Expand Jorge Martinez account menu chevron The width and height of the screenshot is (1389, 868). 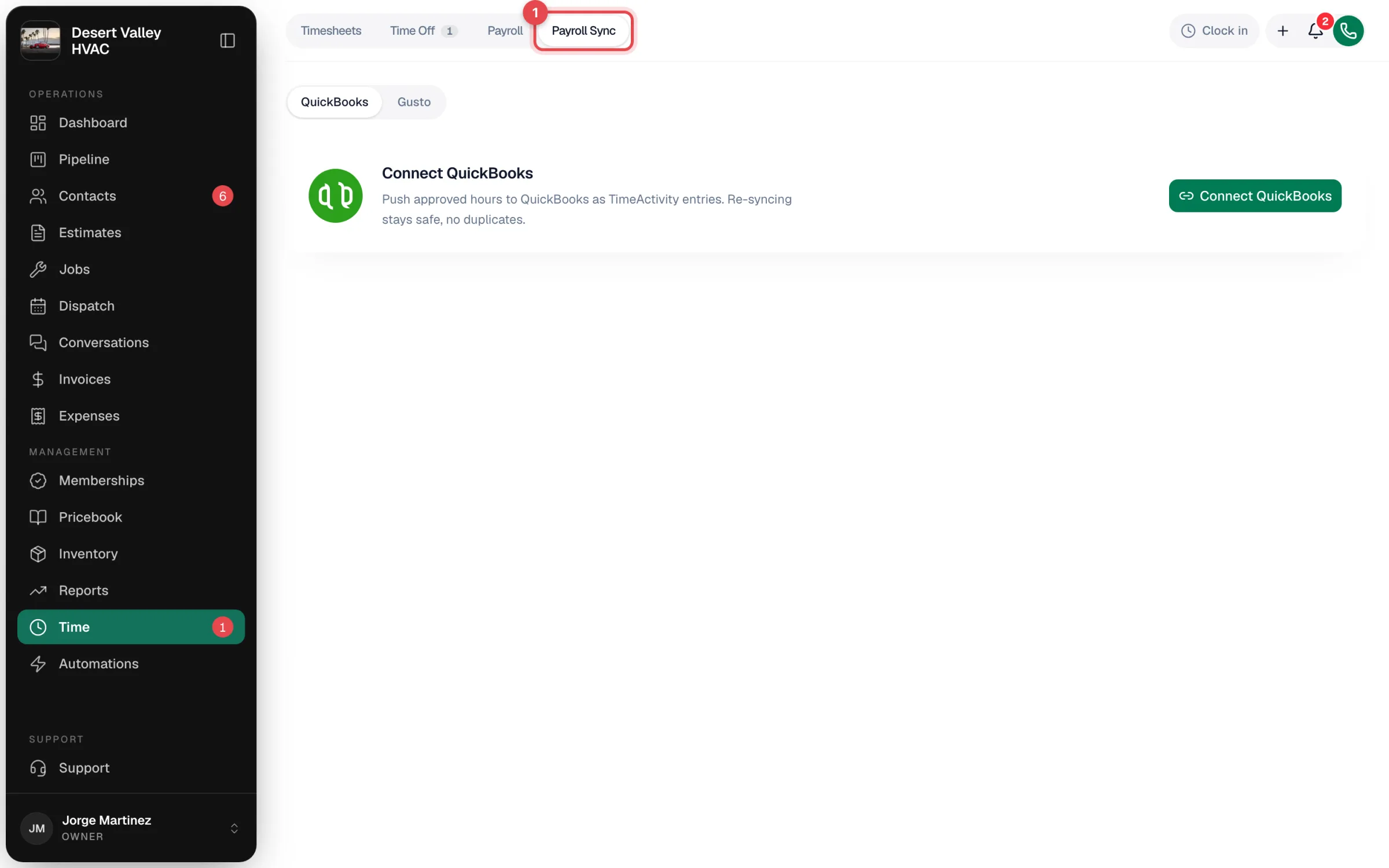[234, 828]
